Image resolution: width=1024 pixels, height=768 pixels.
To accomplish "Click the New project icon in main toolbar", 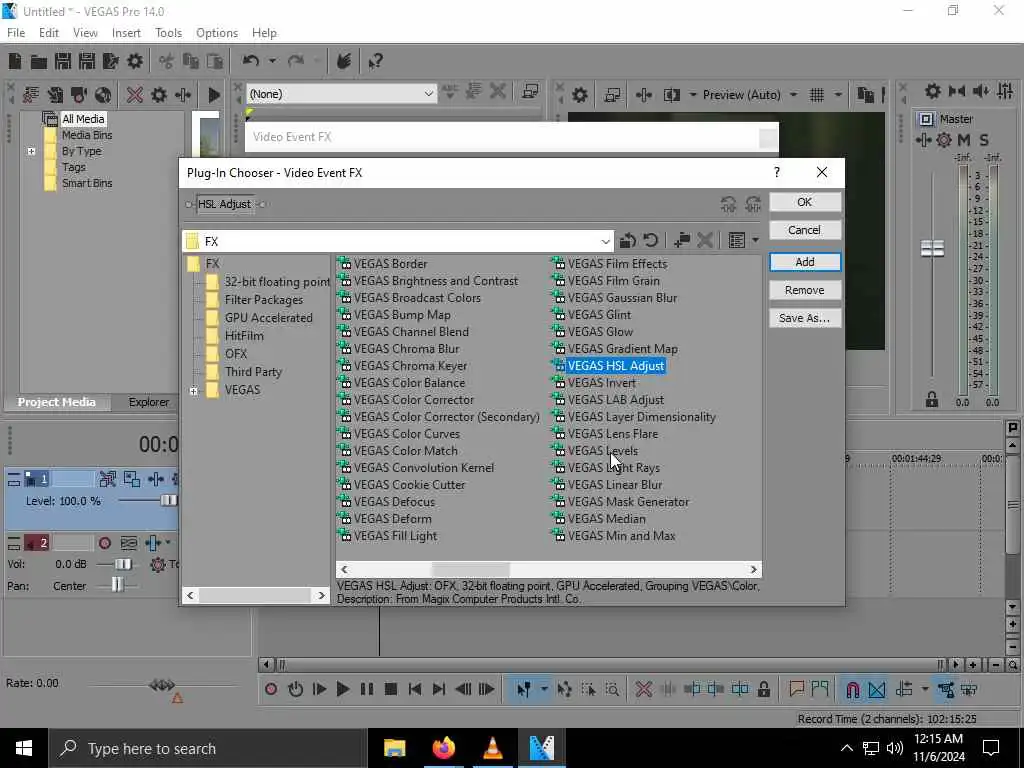I will [x=14, y=61].
